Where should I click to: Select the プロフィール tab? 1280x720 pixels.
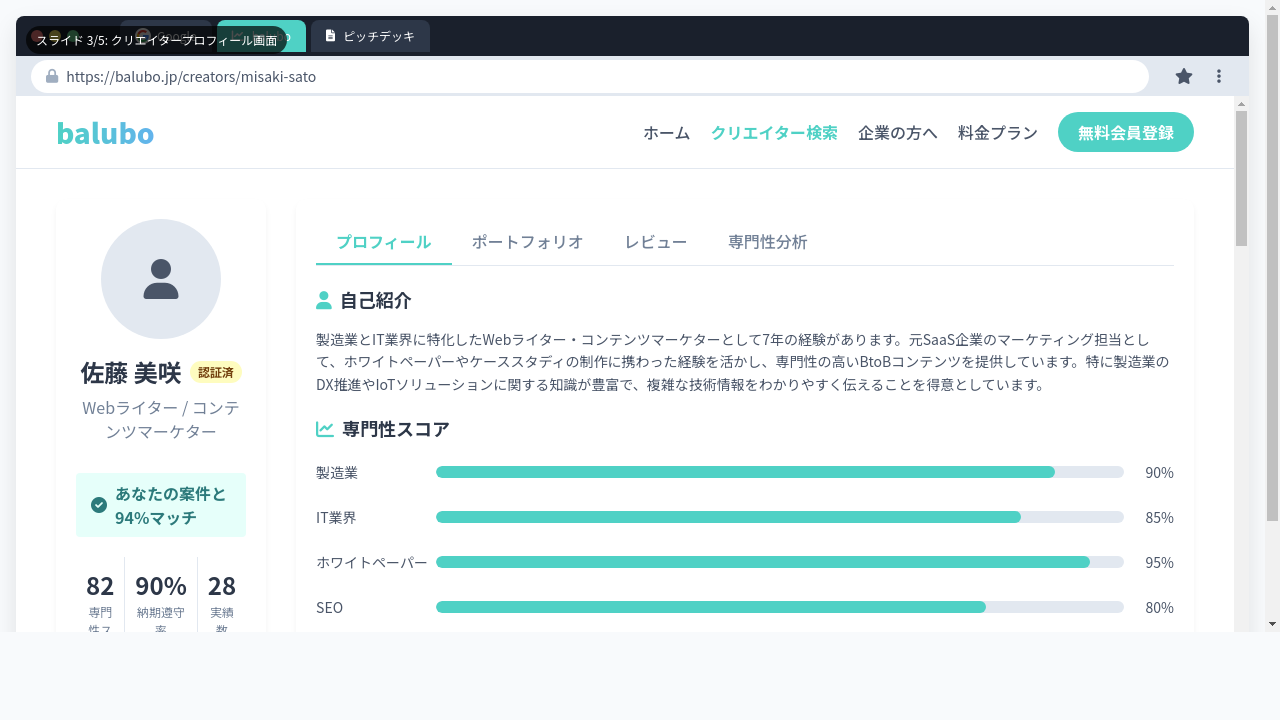(383, 242)
